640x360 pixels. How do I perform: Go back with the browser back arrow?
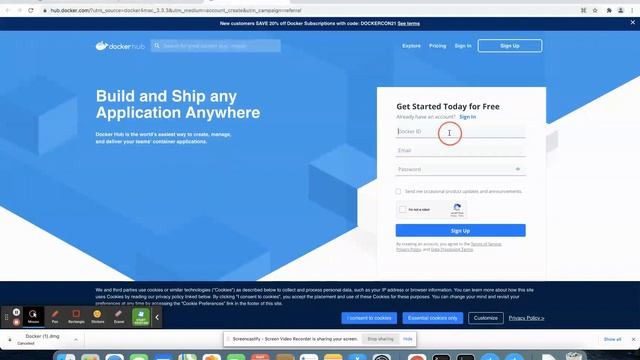tap(7, 10)
